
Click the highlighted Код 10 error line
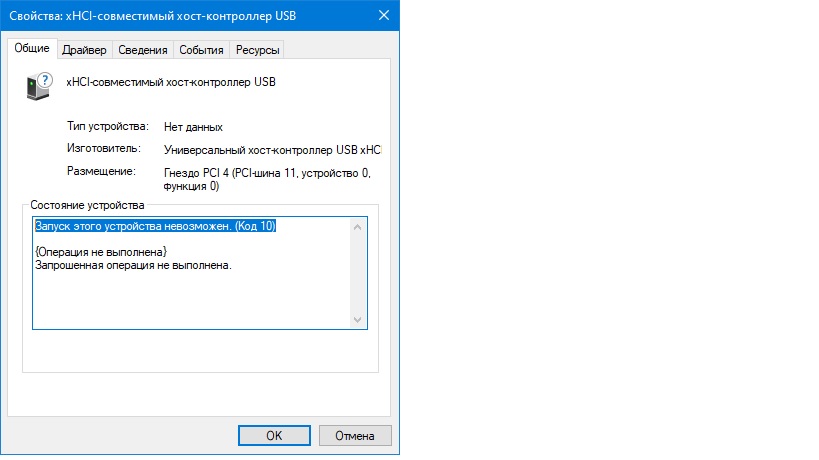point(155,227)
